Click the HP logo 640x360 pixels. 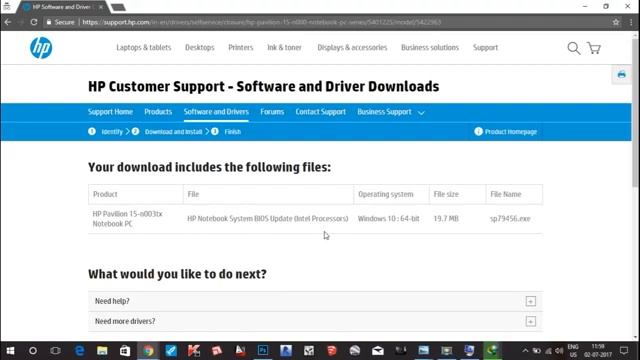point(41,48)
